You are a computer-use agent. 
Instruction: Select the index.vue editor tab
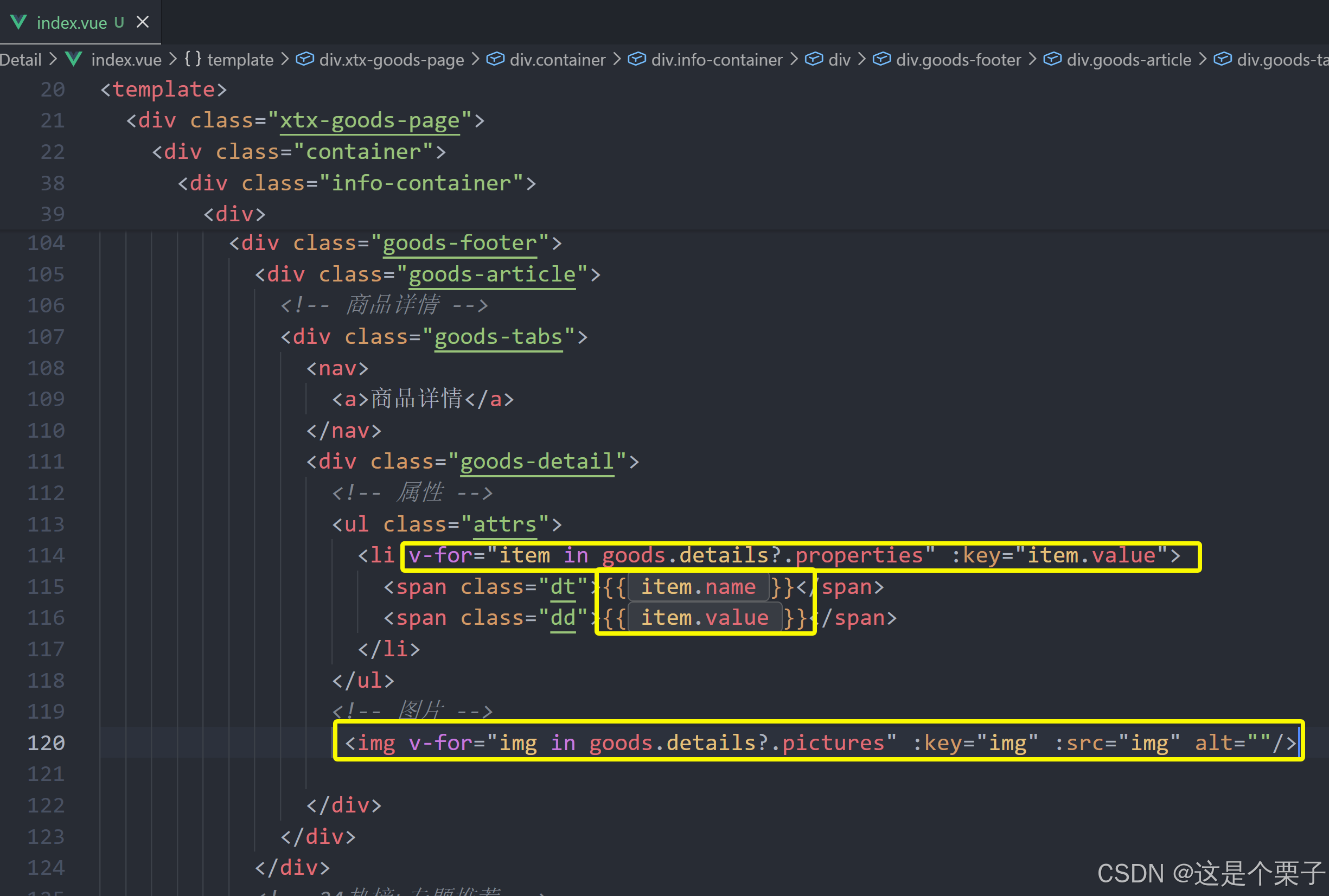72,23
